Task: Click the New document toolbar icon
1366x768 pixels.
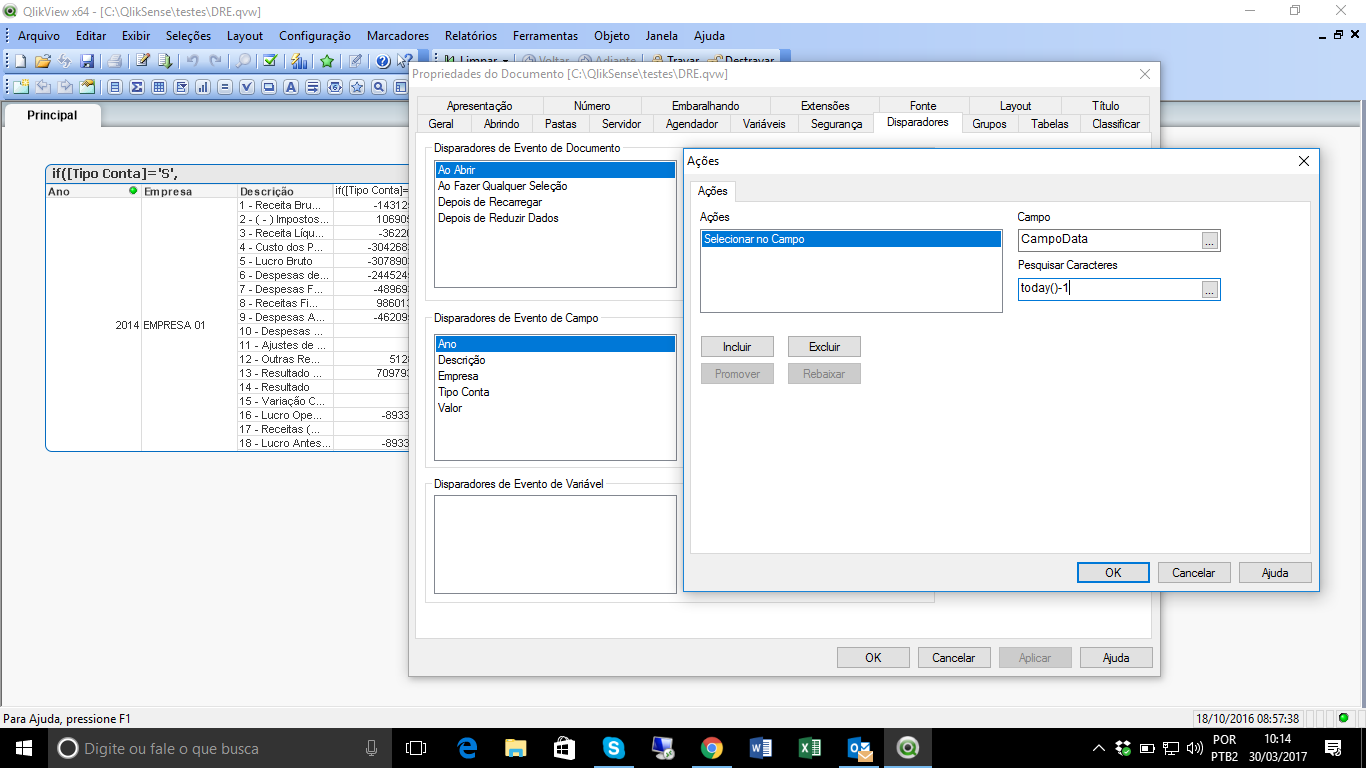Action: tap(21, 61)
